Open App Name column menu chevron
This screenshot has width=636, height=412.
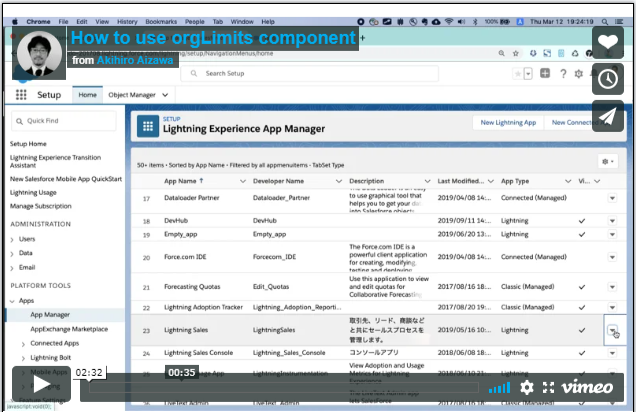(x=243, y=181)
